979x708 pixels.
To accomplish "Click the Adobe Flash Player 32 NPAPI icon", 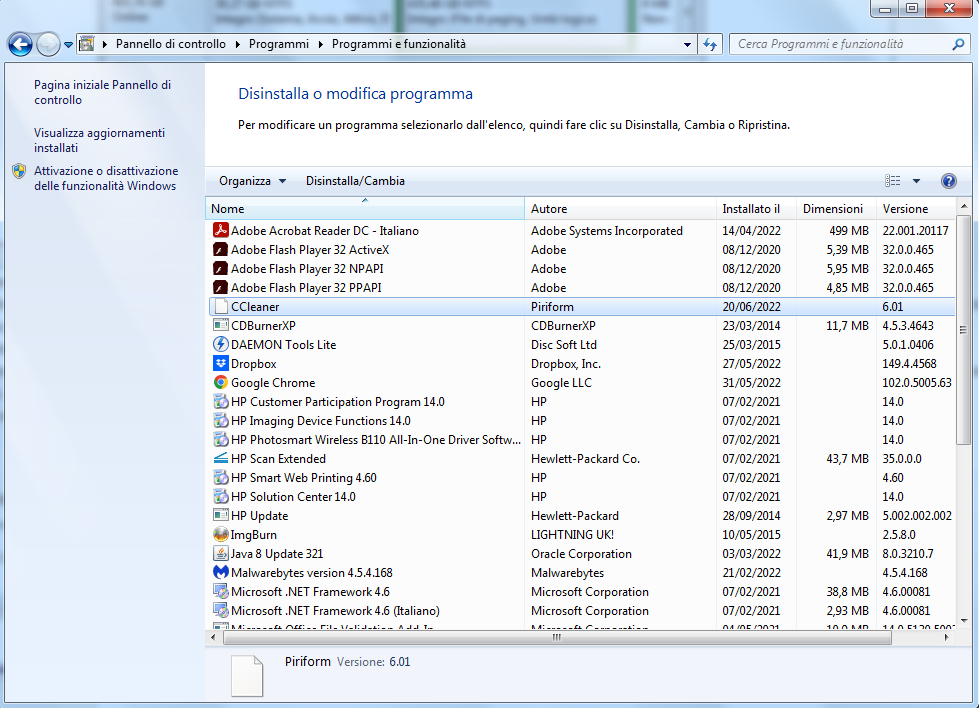I will click(220, 268).
